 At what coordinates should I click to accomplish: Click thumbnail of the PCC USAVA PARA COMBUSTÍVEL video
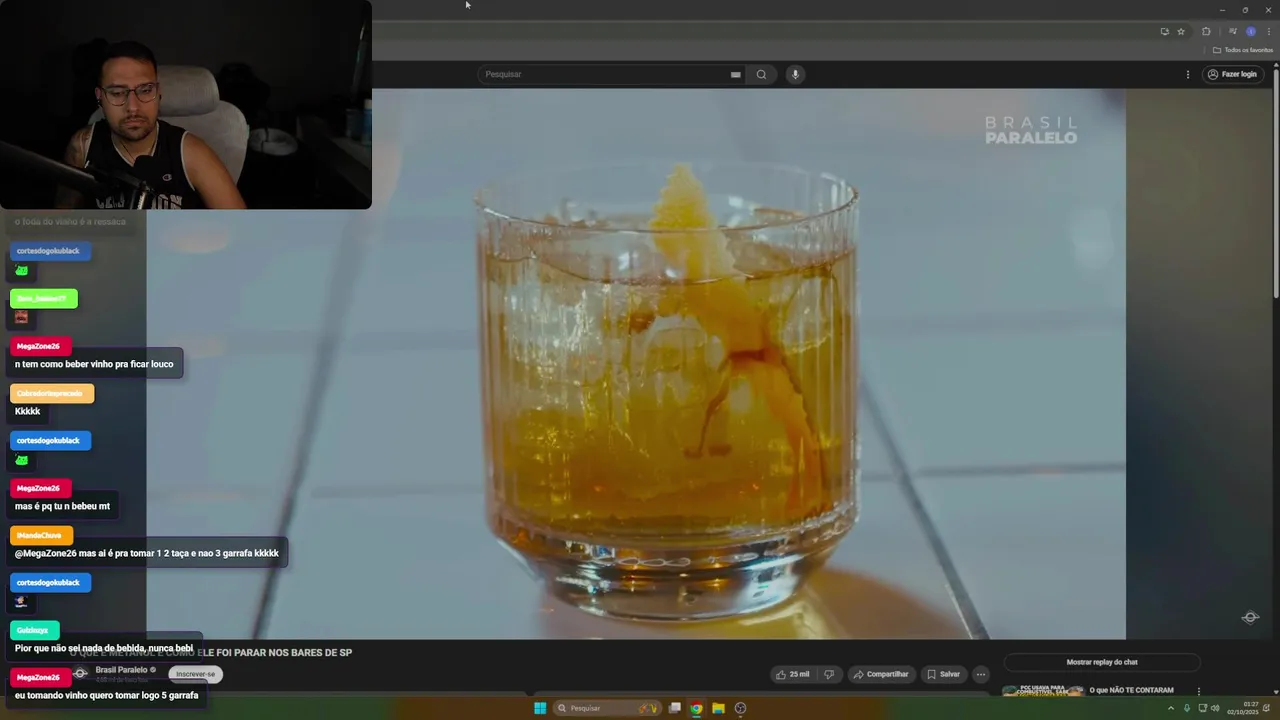pyautogui.click(x=1043, y=690)
